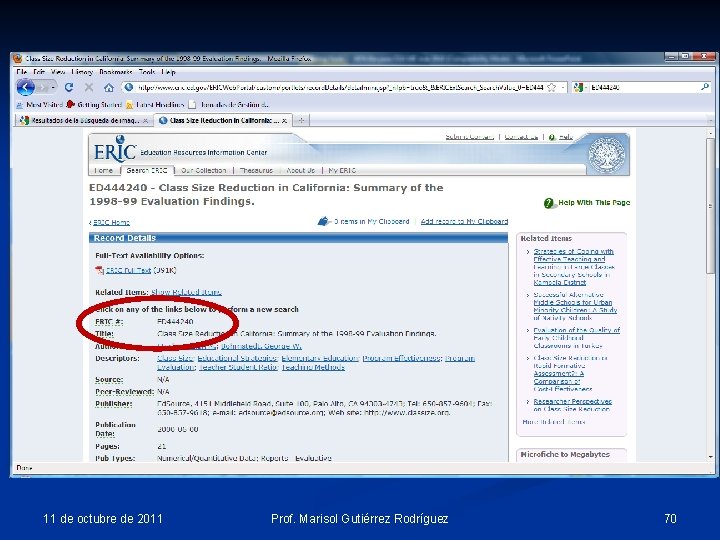Click Add record to My Clipboard link
The height and width of the screenshot is (540, 720).
coord(464,221)
